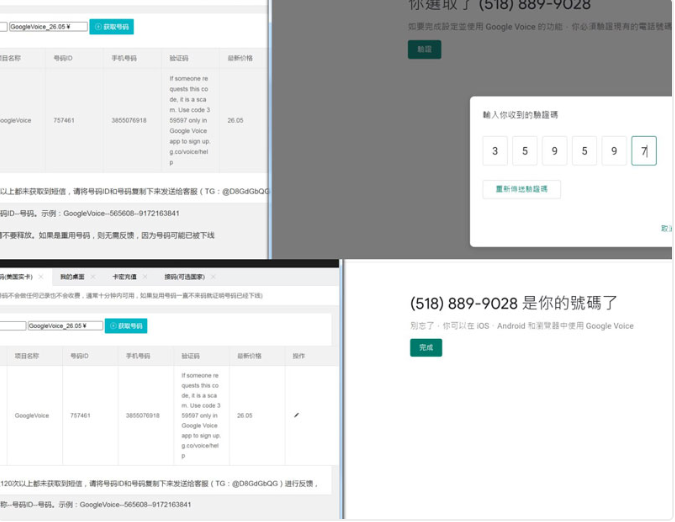
Task: Click example text GoogleVoice--565608--9172163841 in upper-left panel
Action: [x=121, y=213]
